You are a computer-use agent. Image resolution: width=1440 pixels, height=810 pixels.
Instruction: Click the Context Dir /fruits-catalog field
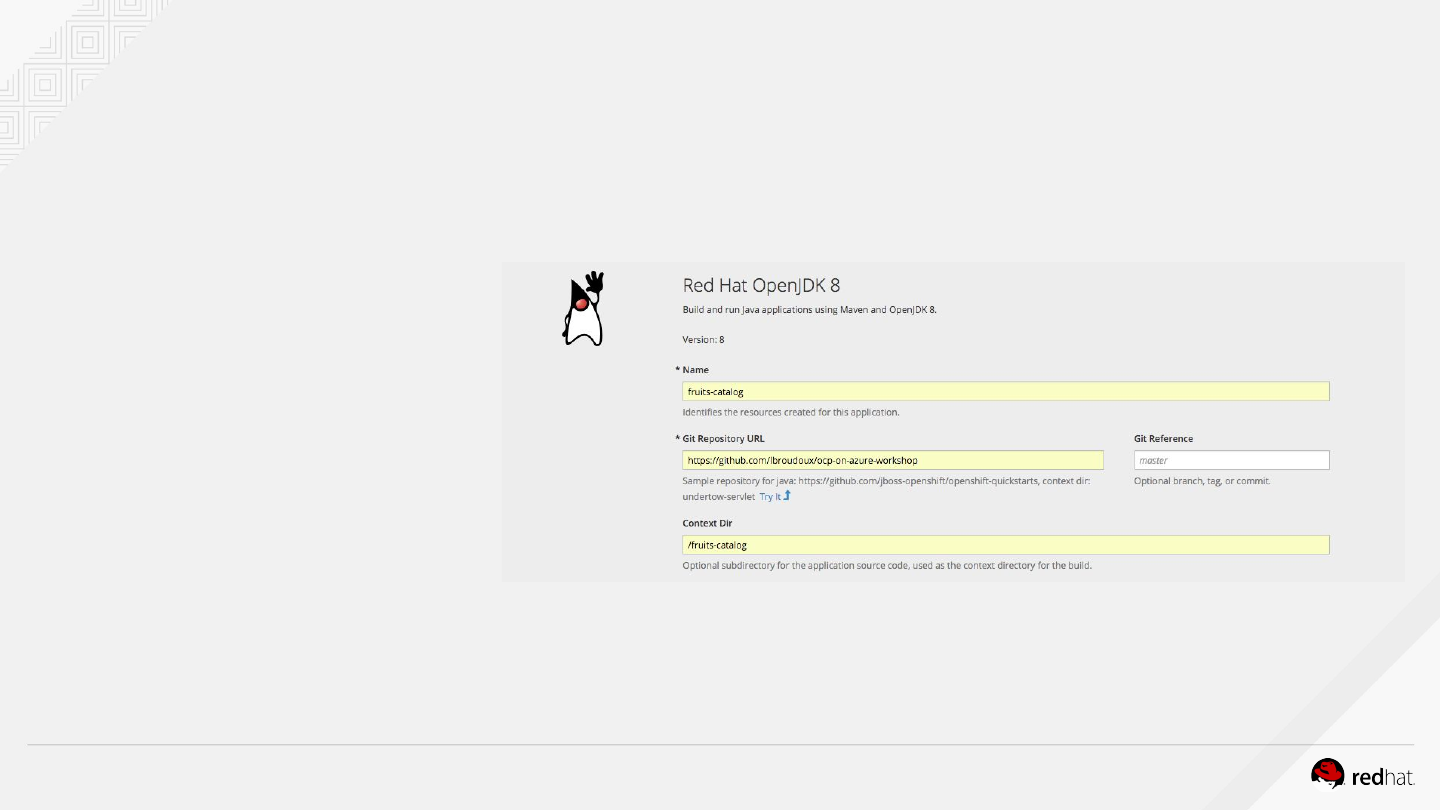(1006, 545)
